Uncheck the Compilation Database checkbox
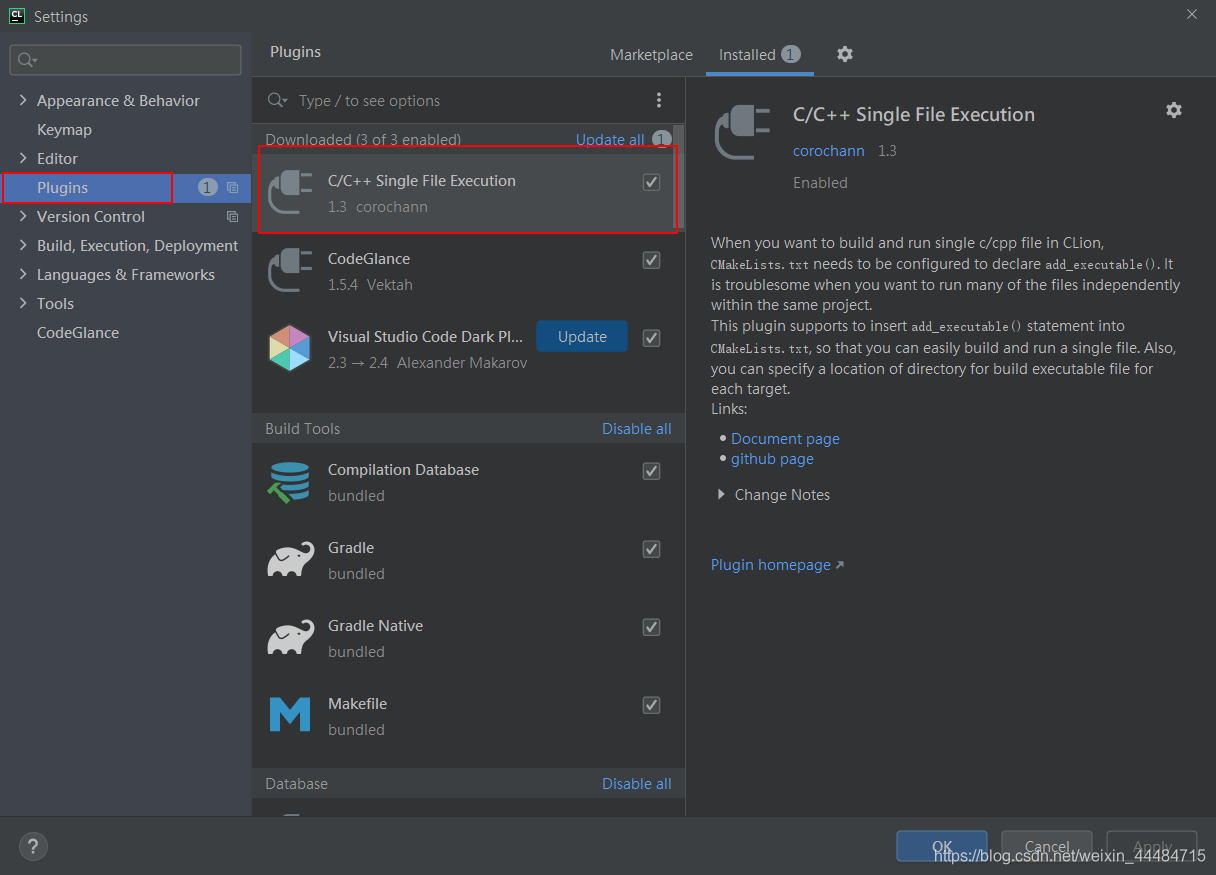 (651, 471)
